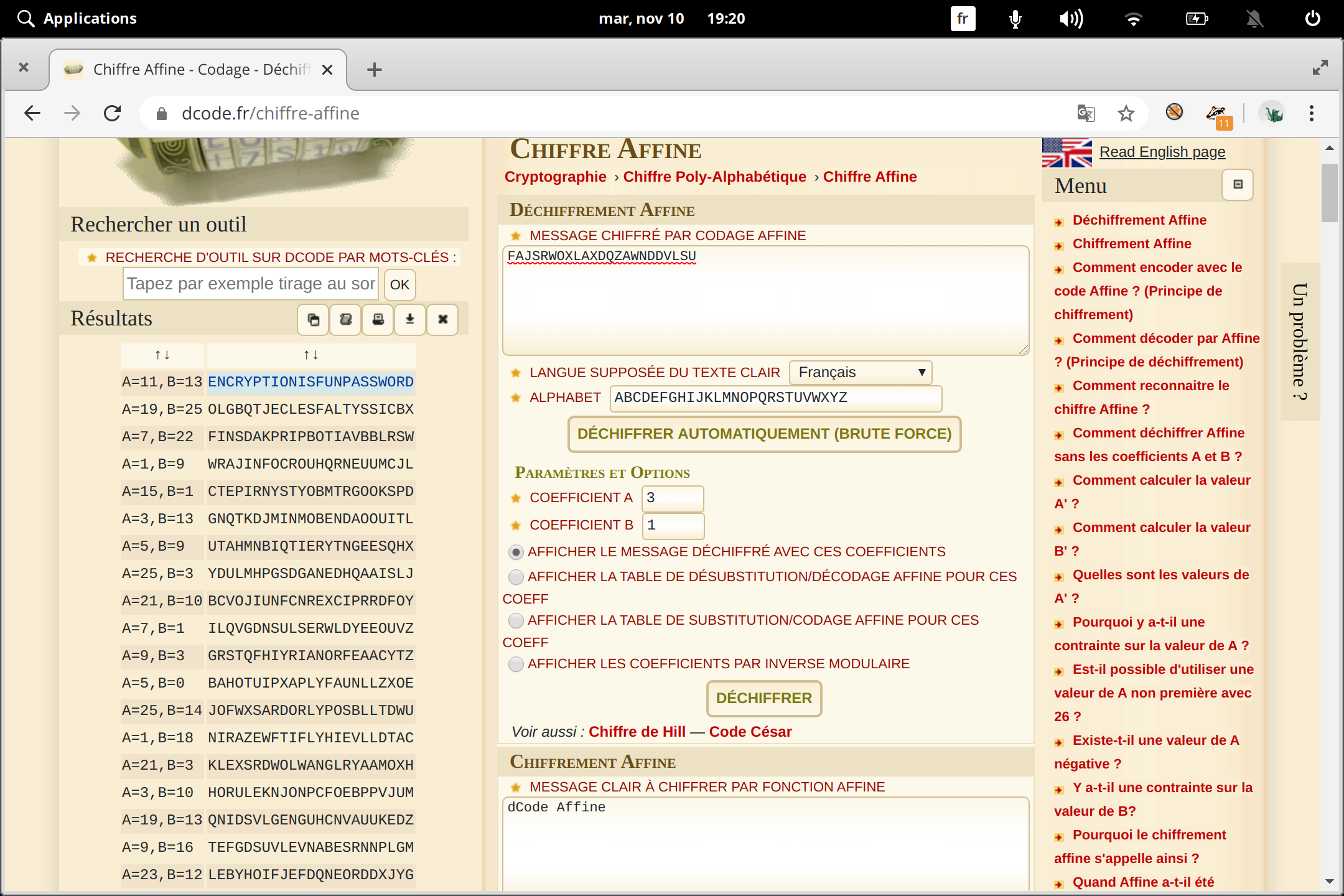
Task: Open Google Translate icon in the address bar
Action: (x=1085, y=113)
